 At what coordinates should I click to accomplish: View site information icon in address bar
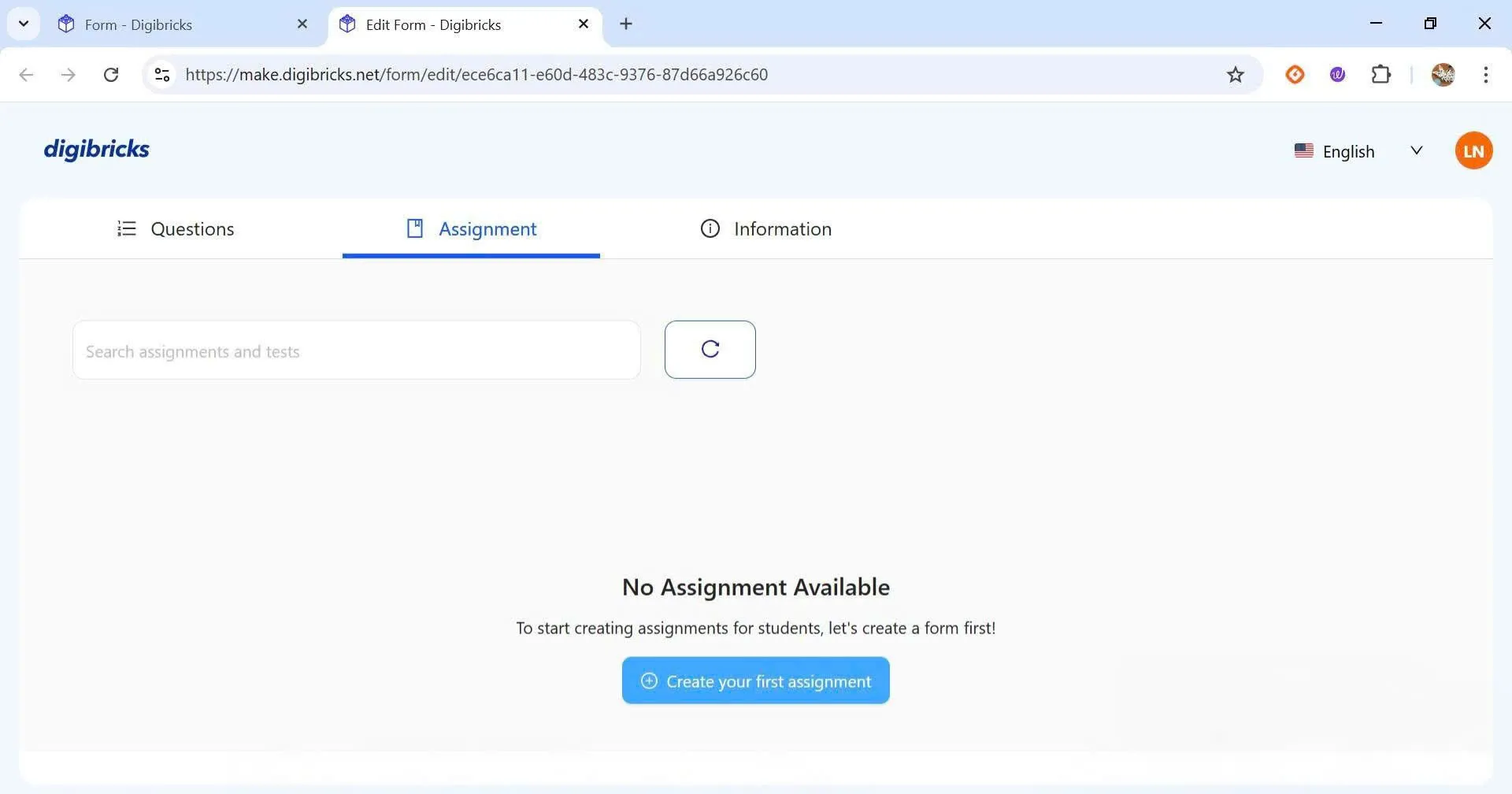pos(162,75)
